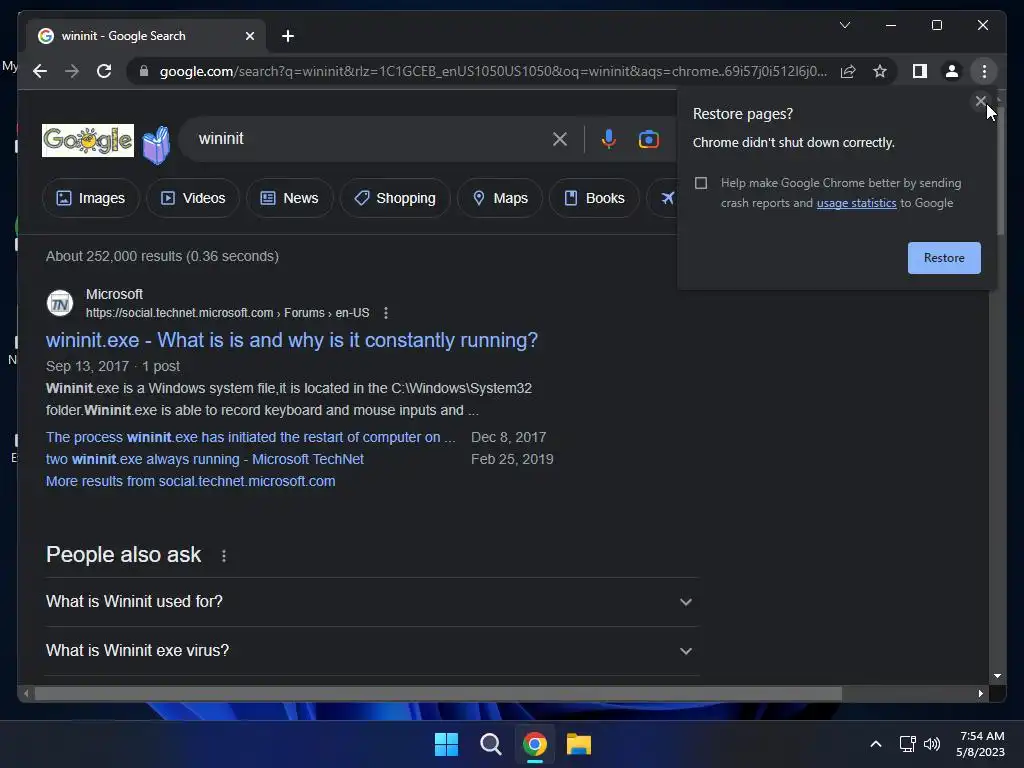Click the browser forward arrow
The width and height of the screenshot is (1024, 768).
click(72, 71)
